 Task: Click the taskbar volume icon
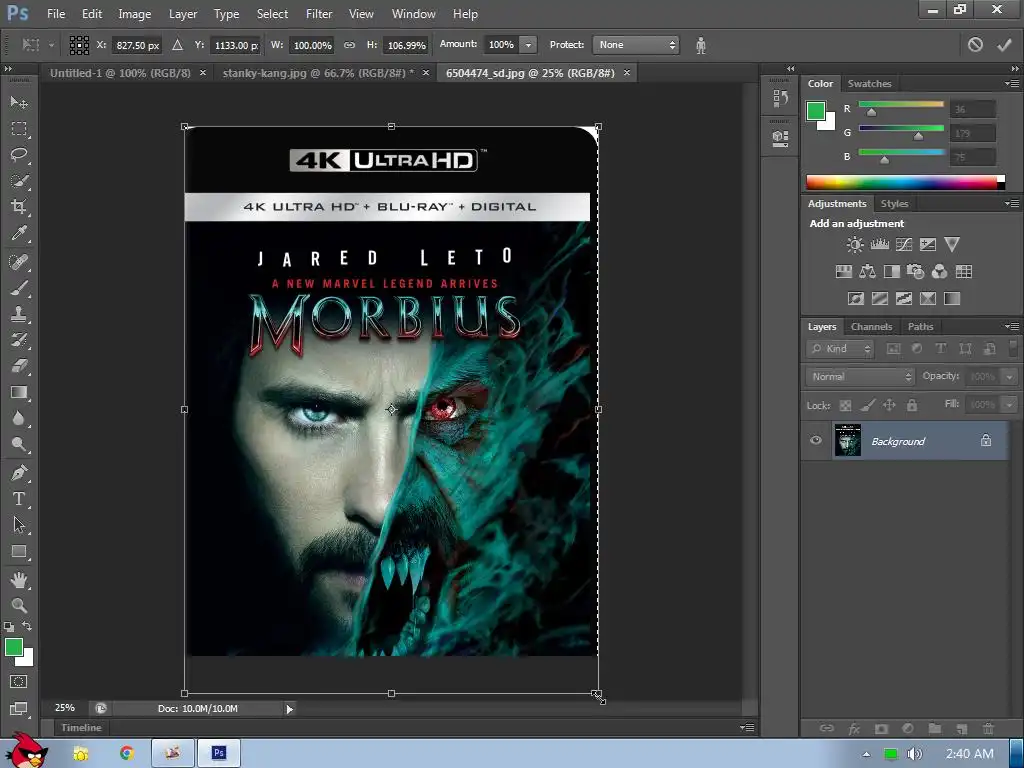[x=915, y=754]
